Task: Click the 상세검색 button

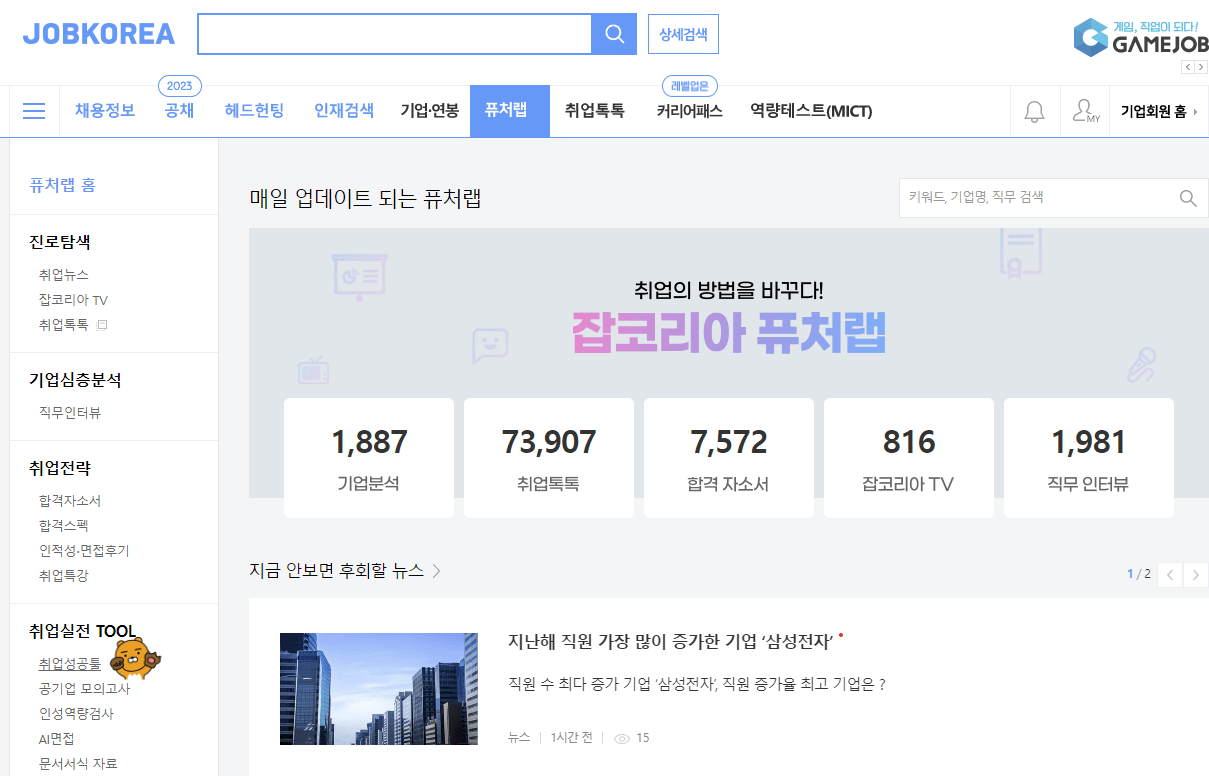Action: (x=683, y=33)
